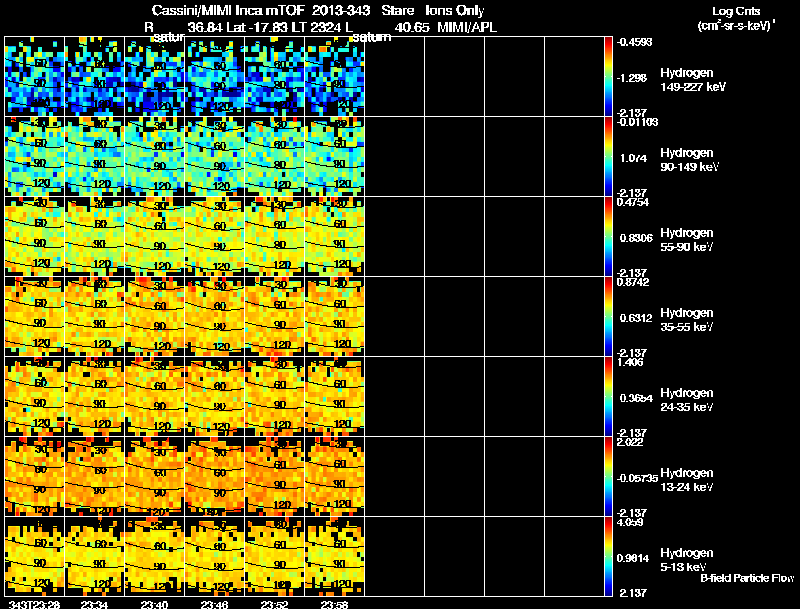Click the 23:58 time label
This screenshot has height=609, width=800.
click(x=334, y=604)
